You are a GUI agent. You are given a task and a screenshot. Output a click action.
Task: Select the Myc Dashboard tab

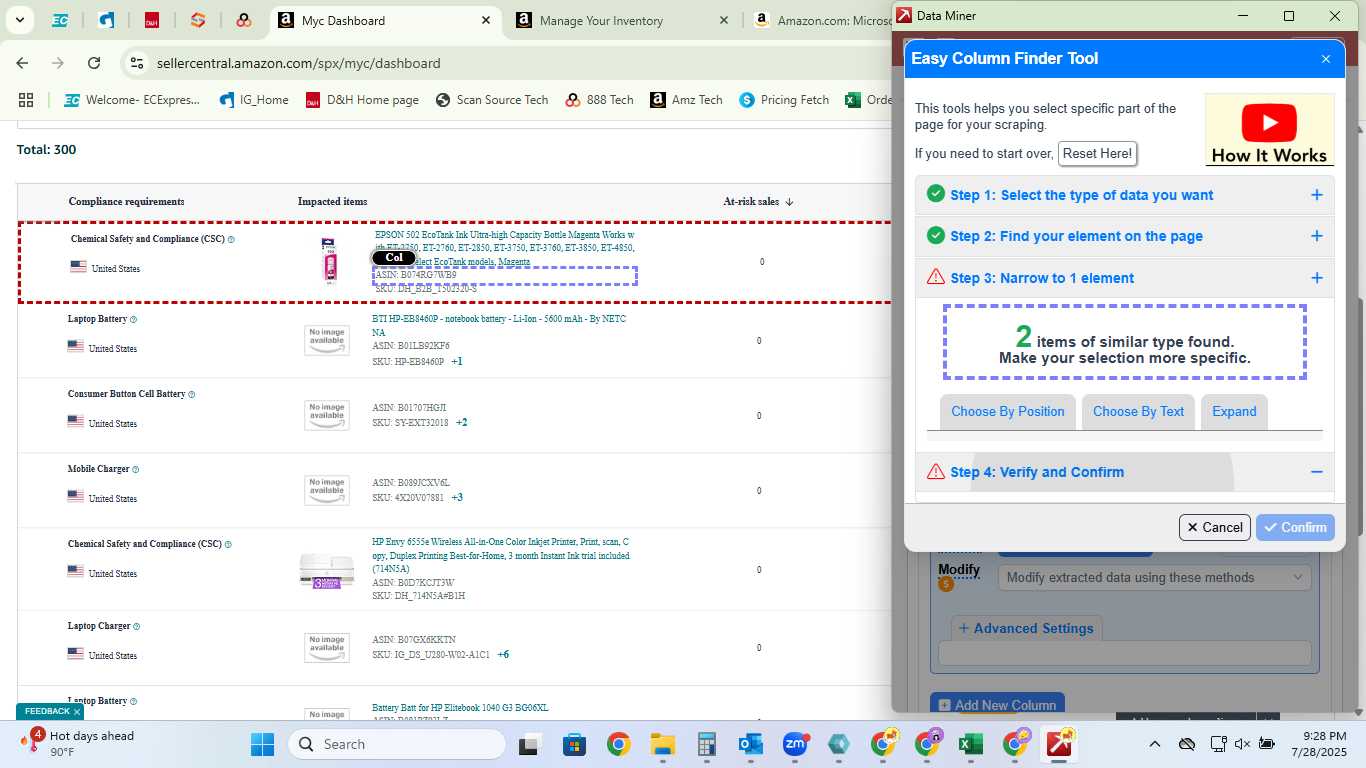[x=343, y=20]
